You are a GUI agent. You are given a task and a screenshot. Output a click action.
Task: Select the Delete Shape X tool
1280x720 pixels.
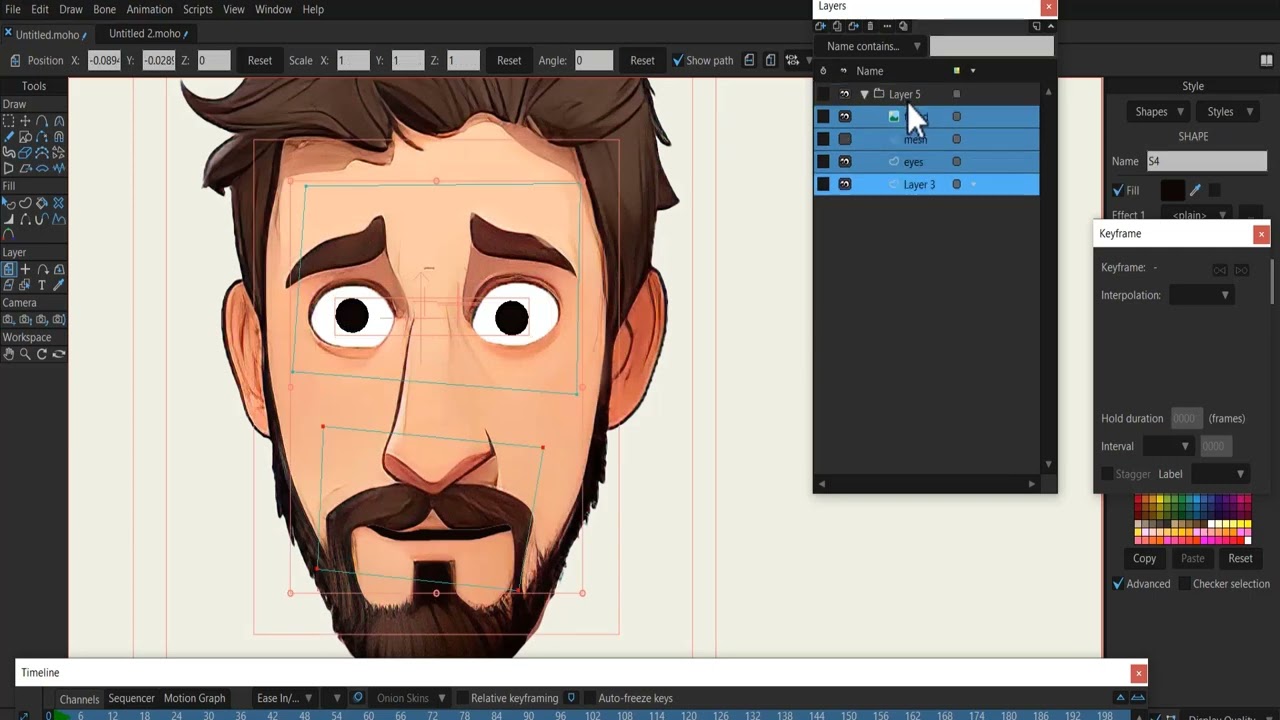coord(58,203)
